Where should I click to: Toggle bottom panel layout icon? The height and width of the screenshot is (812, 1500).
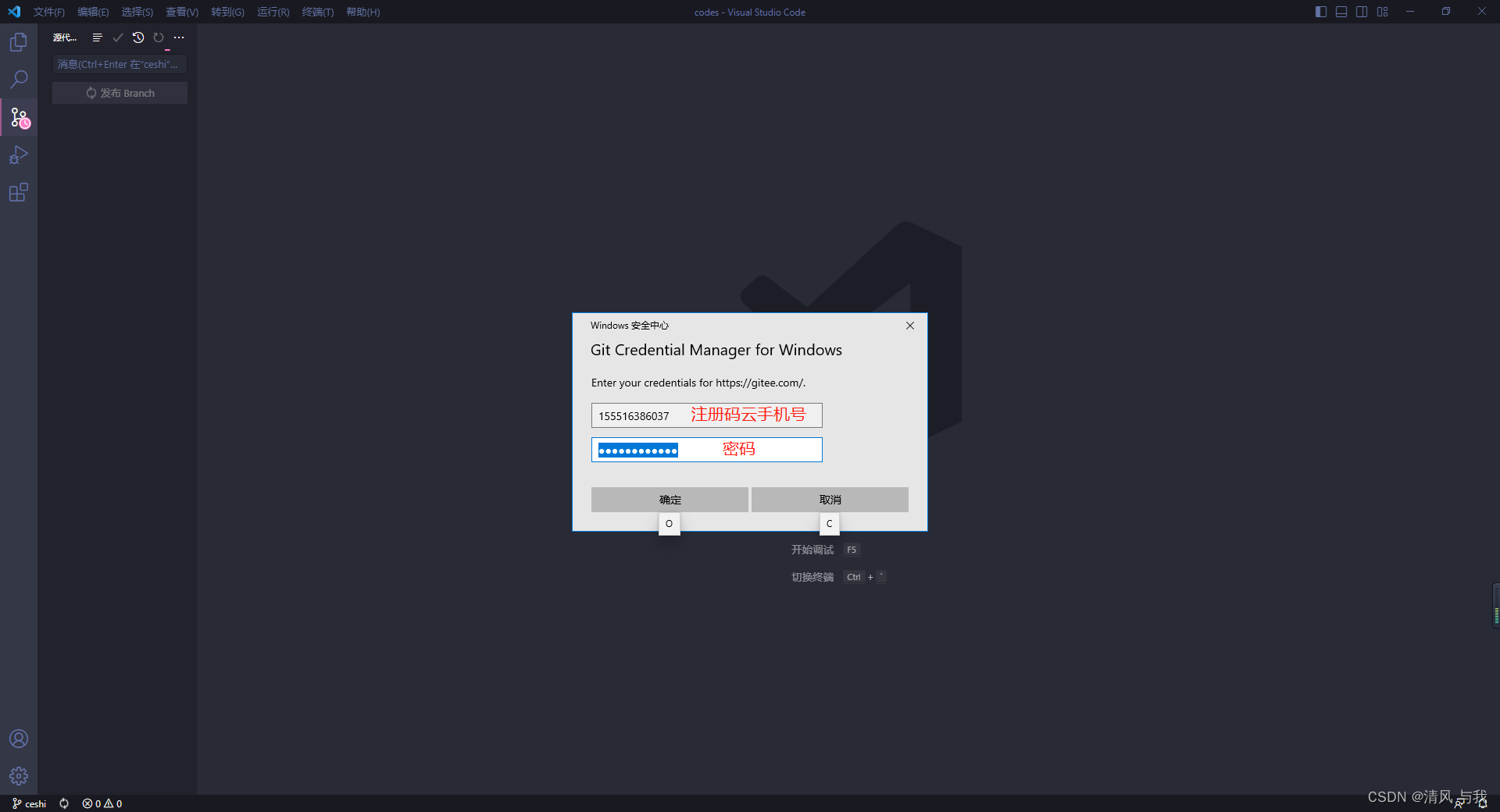point(1341,12)
